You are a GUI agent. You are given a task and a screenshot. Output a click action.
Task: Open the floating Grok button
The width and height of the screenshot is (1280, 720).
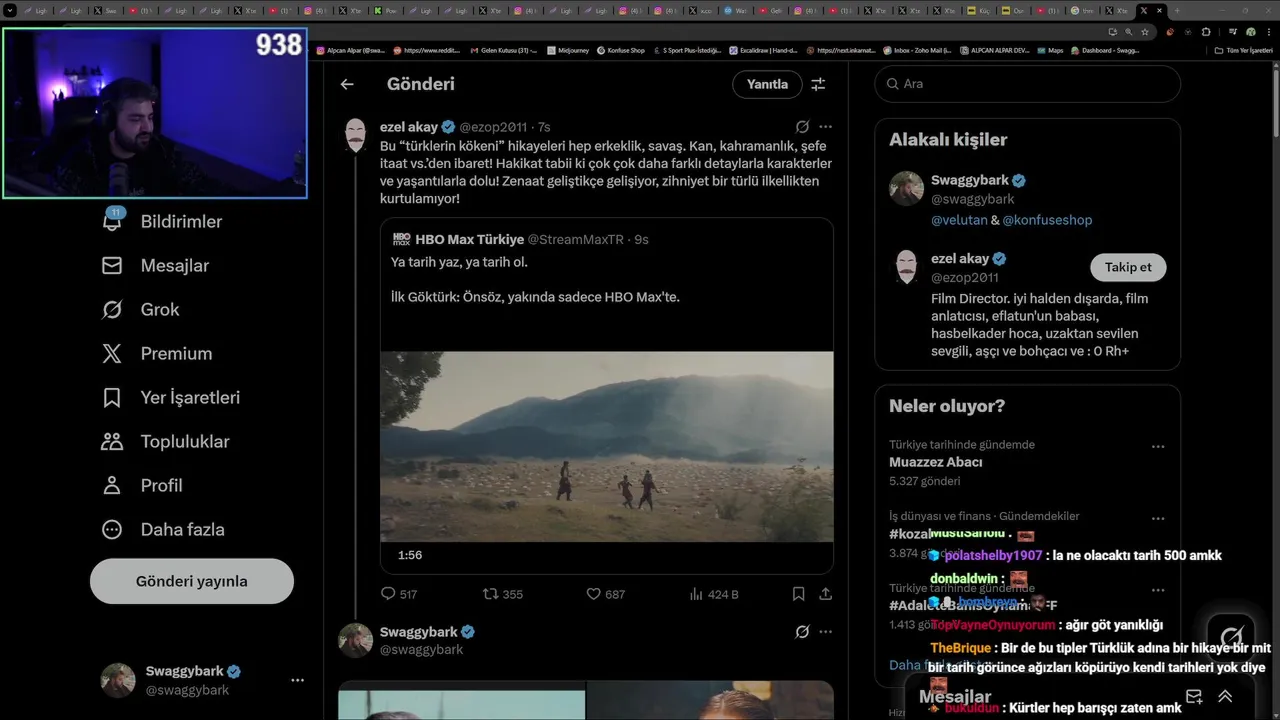[1231, 637]
